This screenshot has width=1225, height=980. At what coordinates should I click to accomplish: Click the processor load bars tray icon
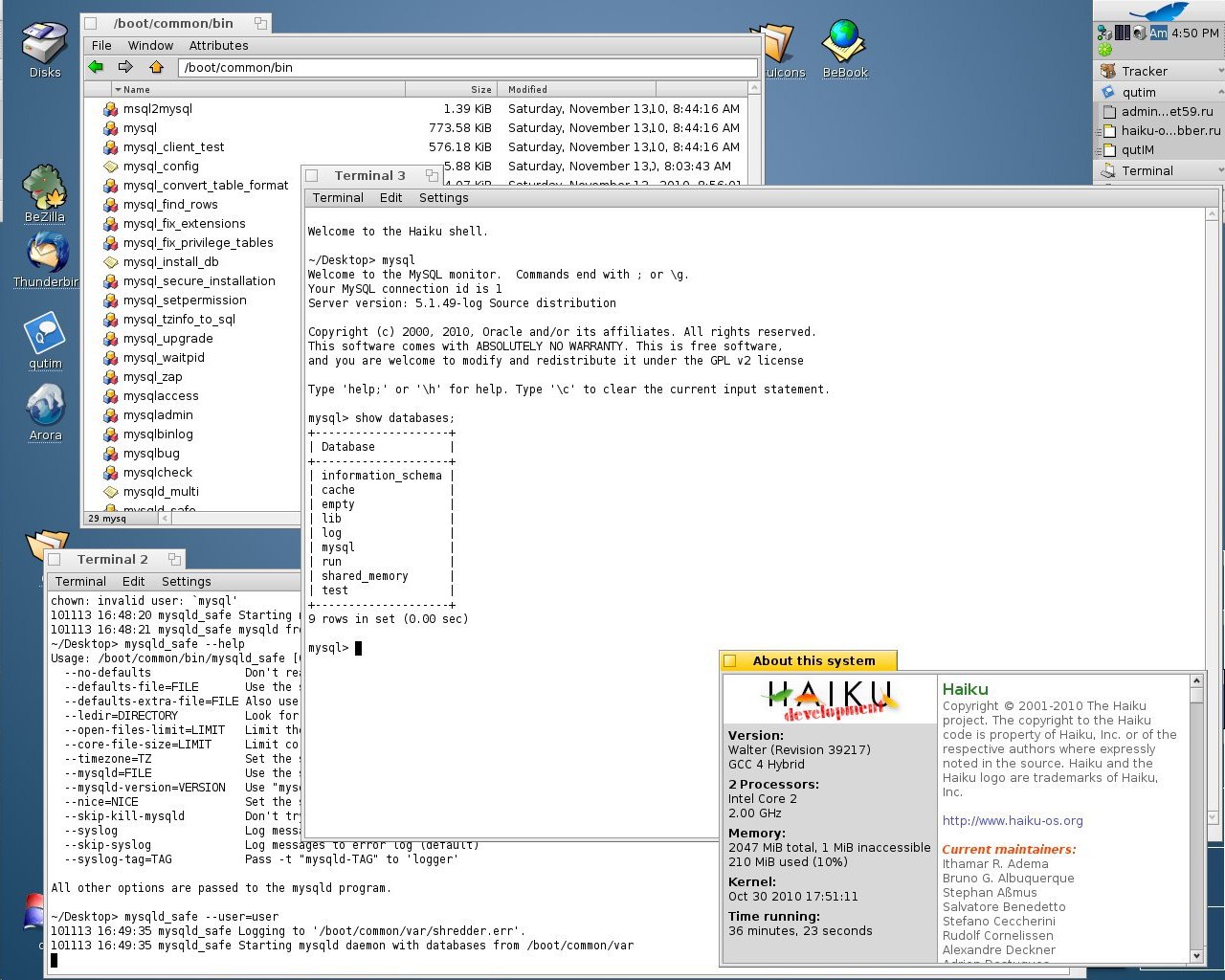click(1122, 33)
